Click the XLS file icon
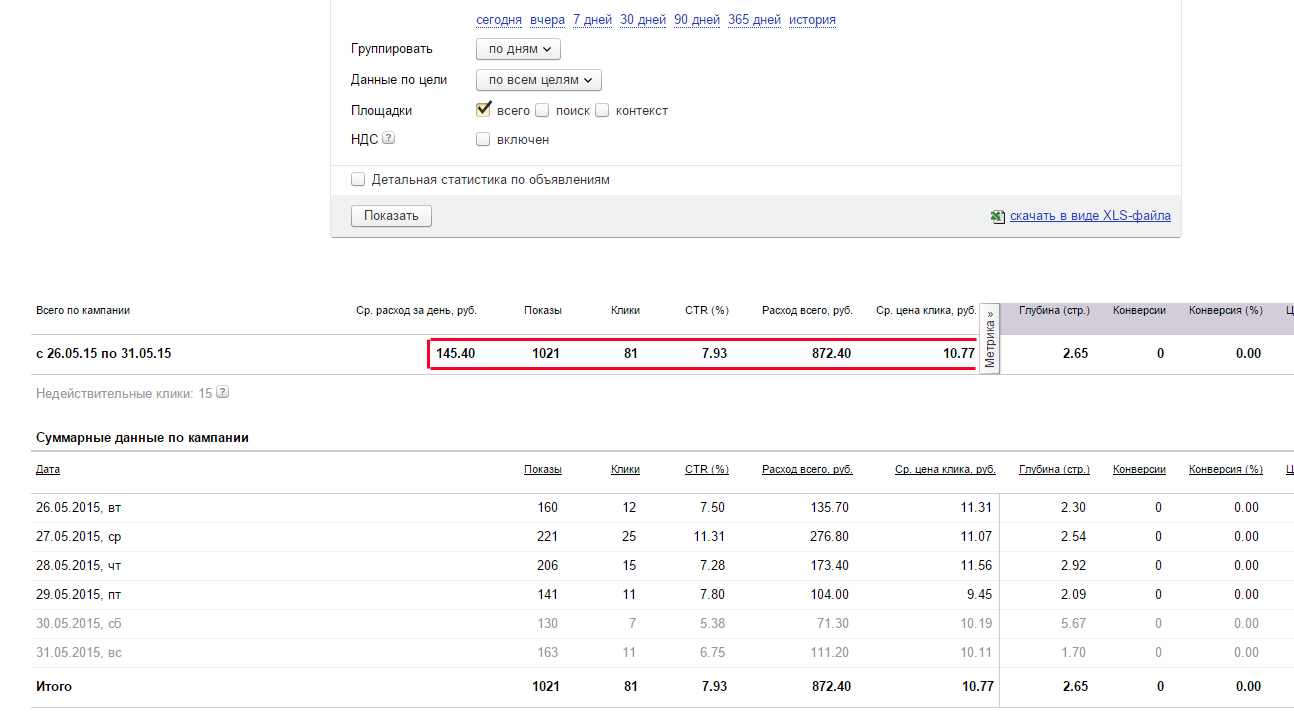Viewport: 1294px width, 723px height. 997,216
